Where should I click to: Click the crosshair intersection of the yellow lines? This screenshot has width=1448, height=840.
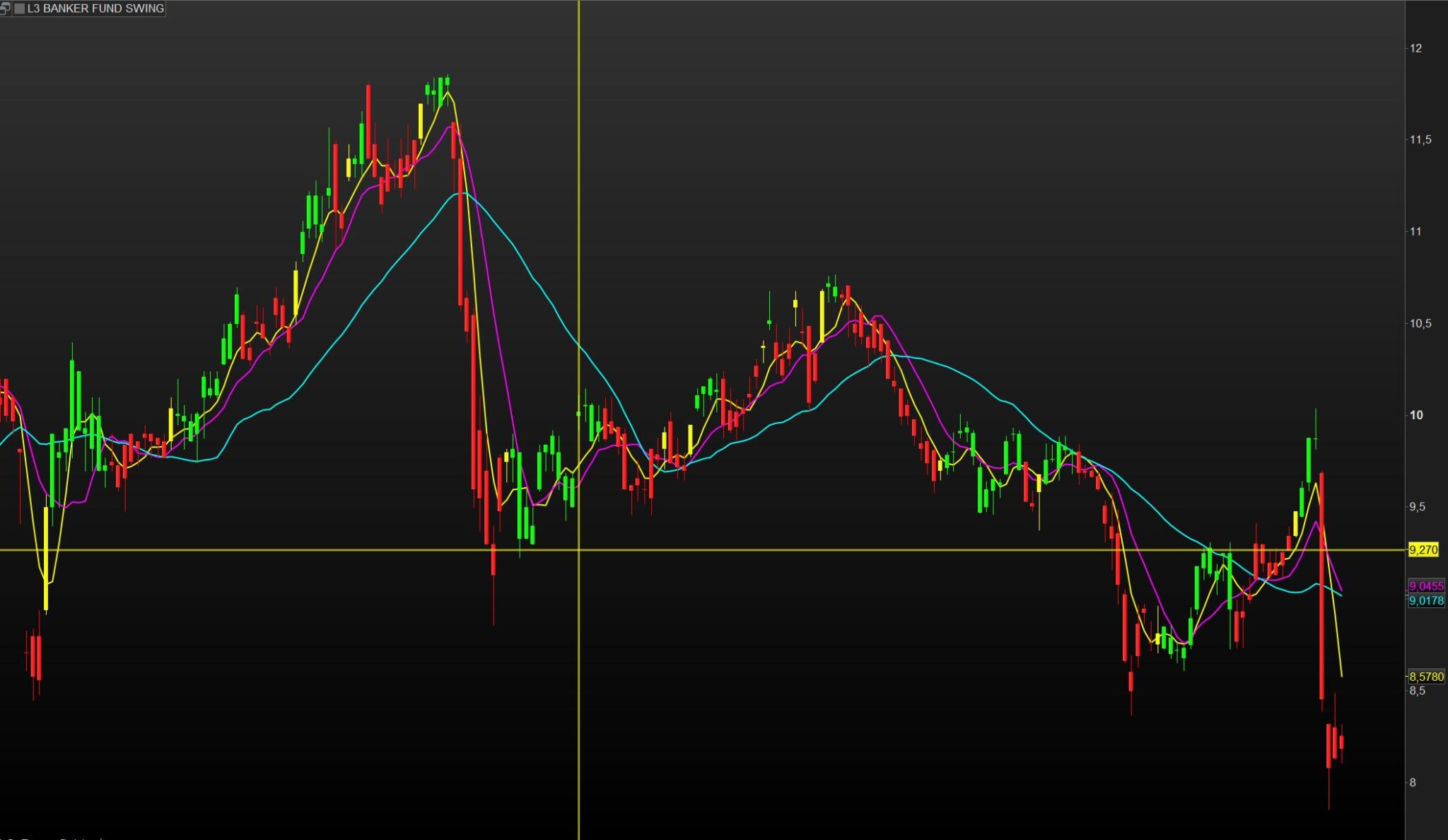pos(578,549)
